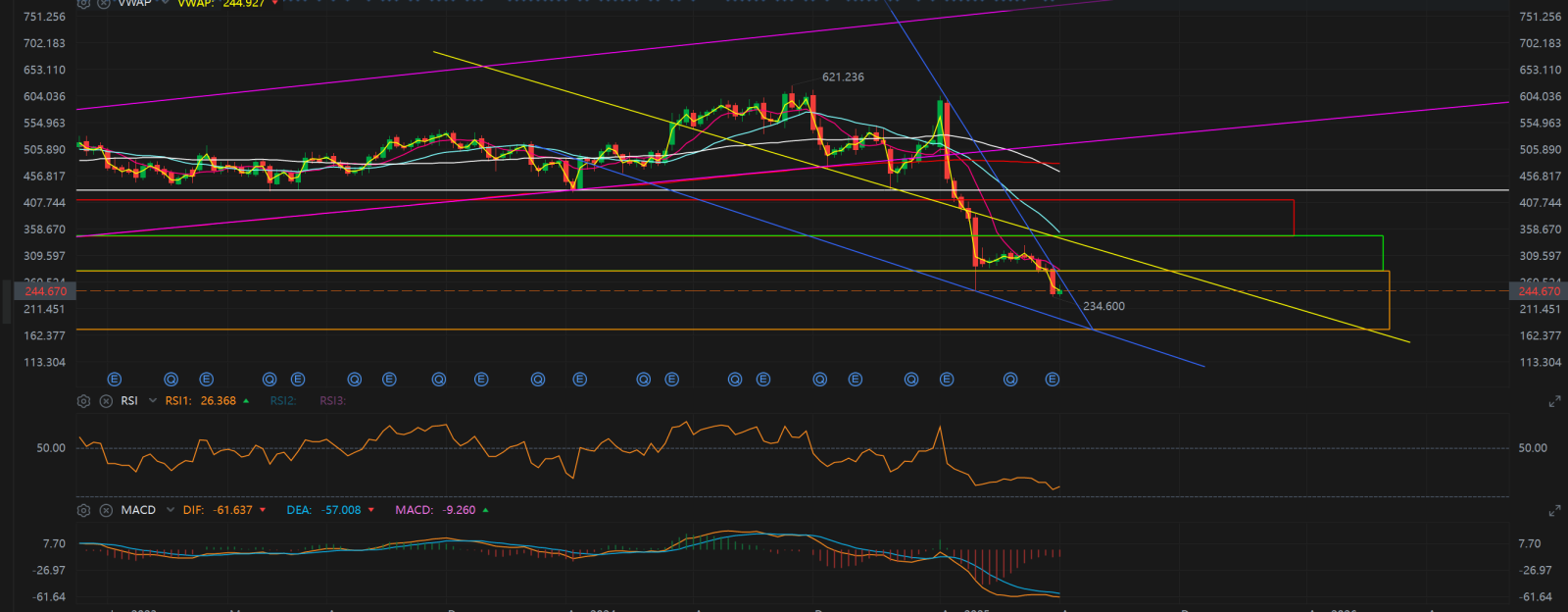Screen dimensions: 1568x612
Task: Click the 621.236 high price label
Action: [843, 77]
